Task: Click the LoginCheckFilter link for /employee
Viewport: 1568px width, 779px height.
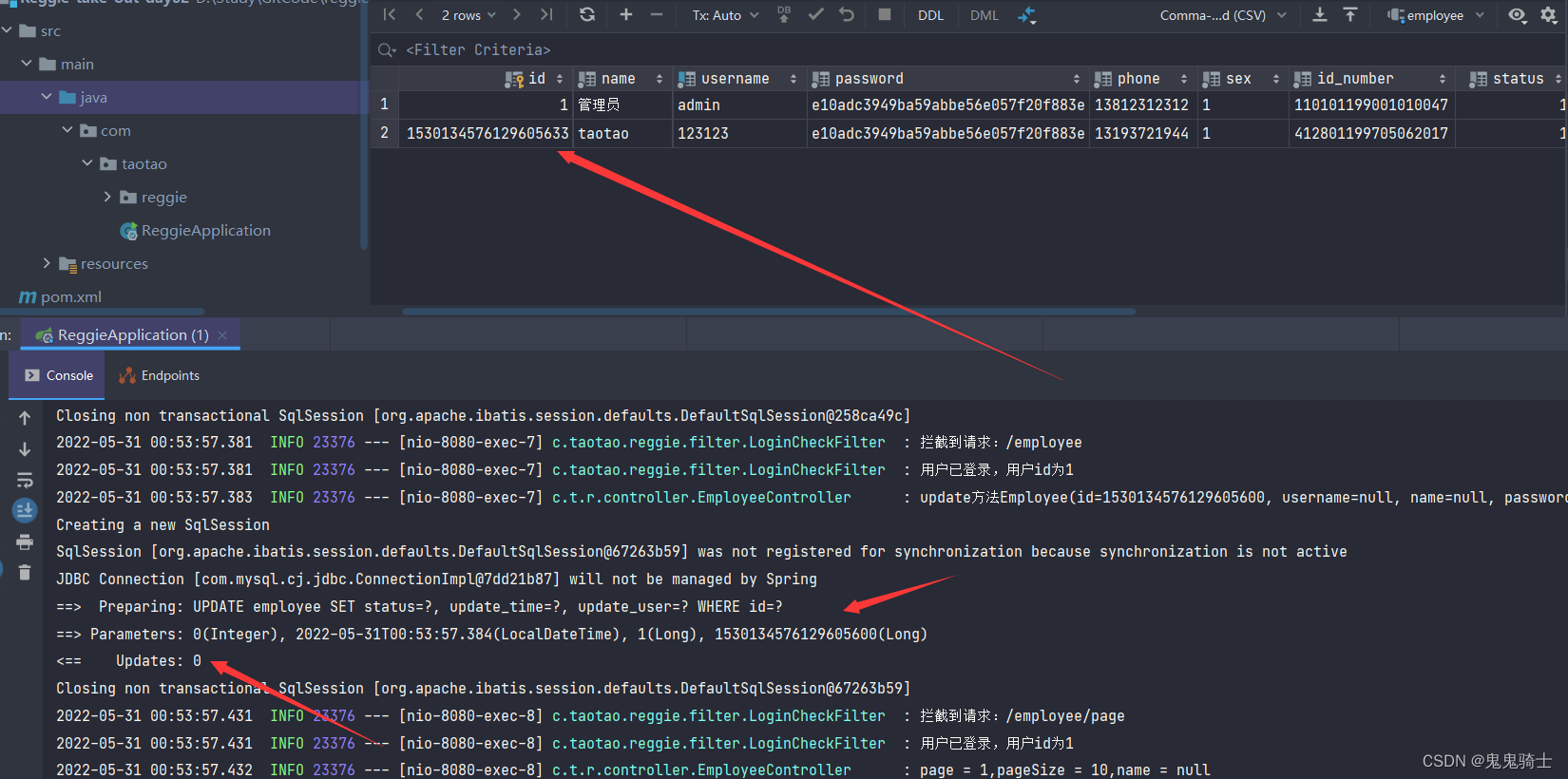Action: pos(718,443)
